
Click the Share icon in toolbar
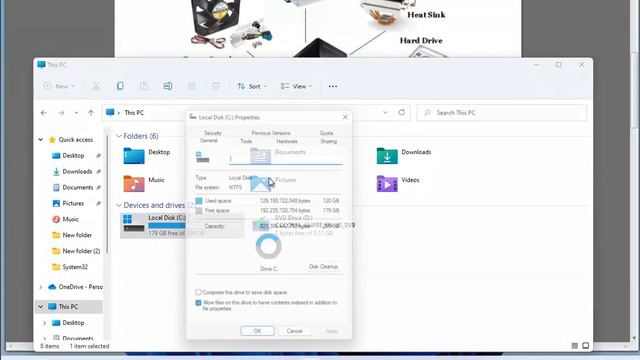(x=191, y=86)
